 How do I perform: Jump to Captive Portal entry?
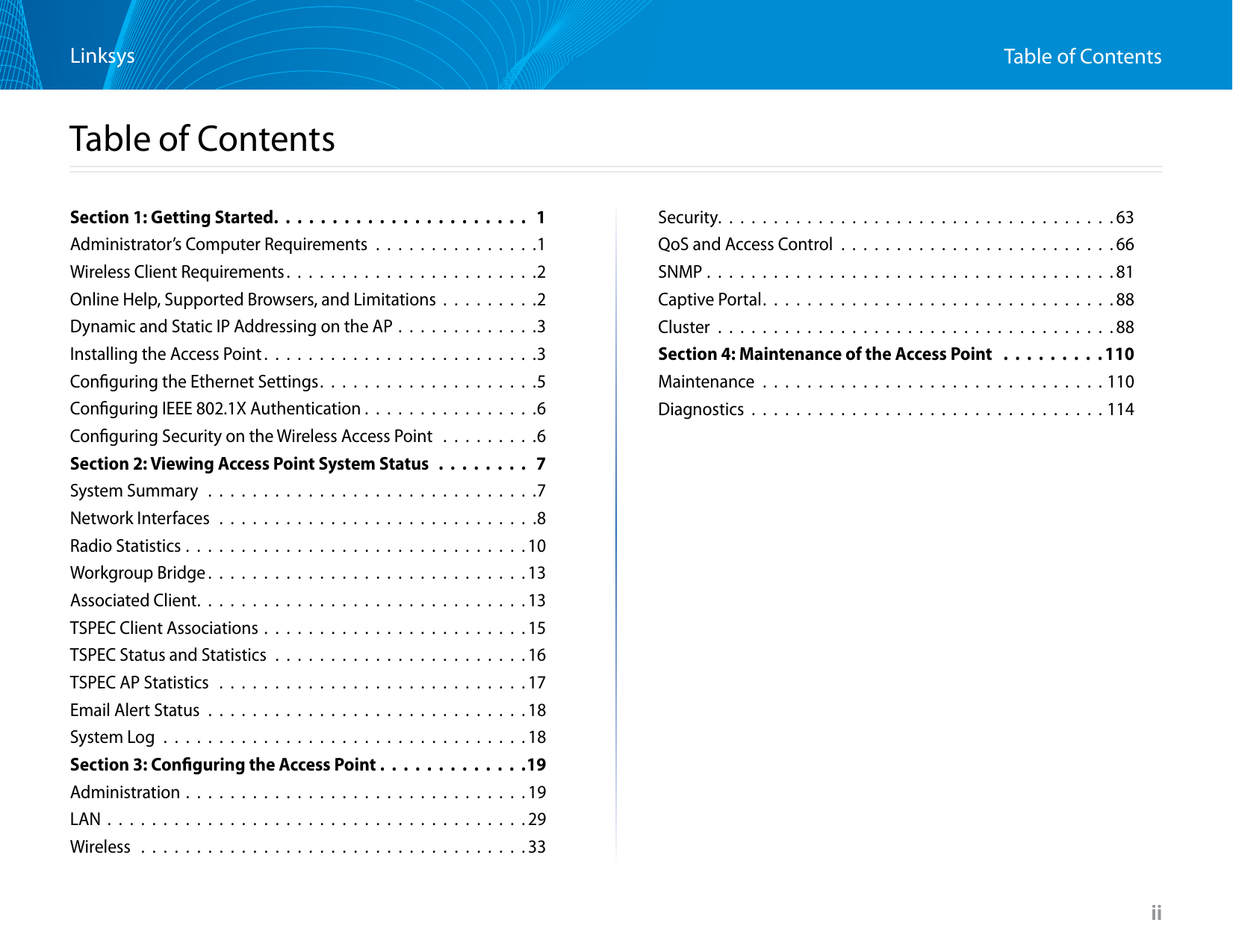895,299
